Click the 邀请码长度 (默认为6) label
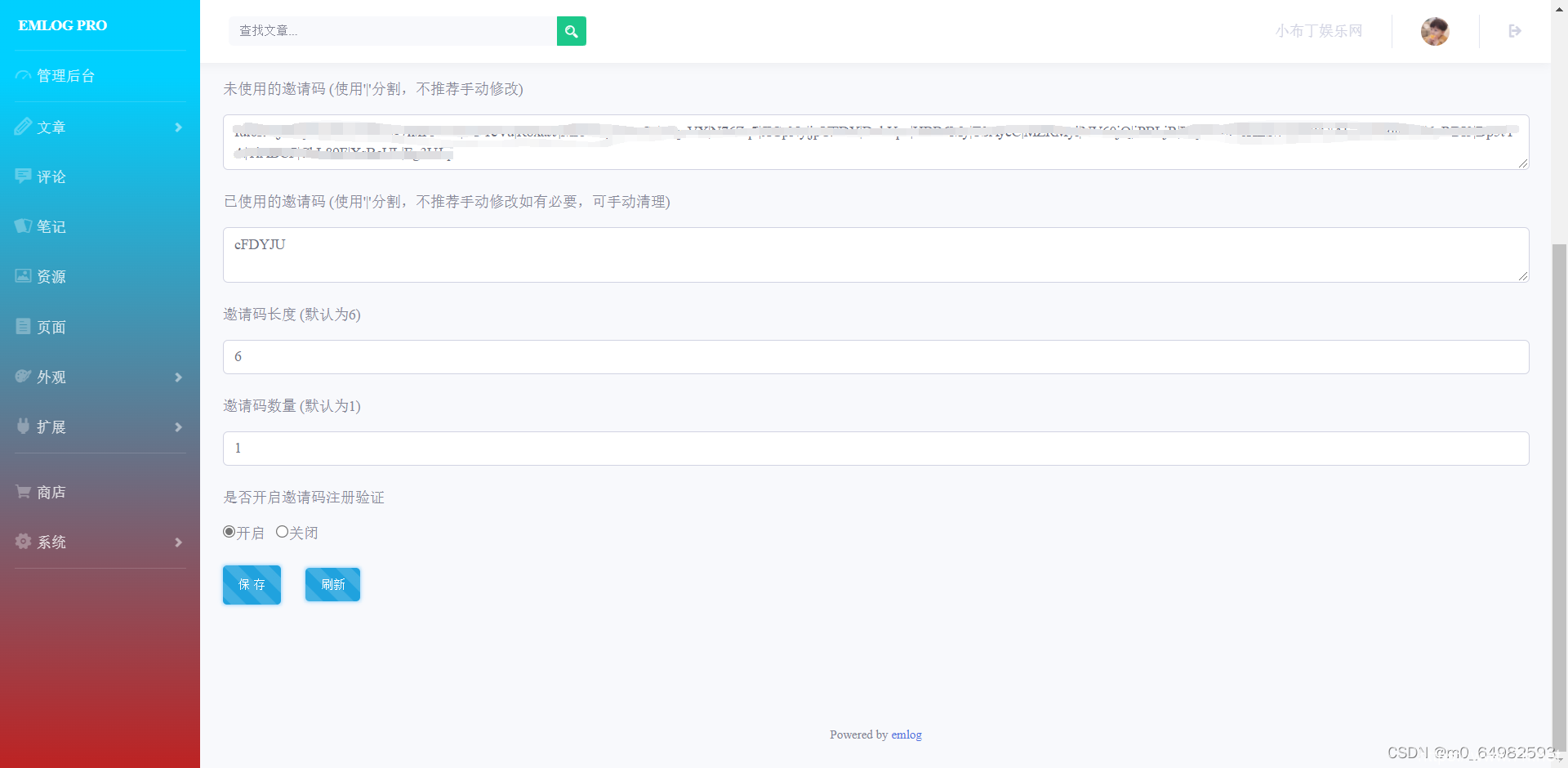 292,315
